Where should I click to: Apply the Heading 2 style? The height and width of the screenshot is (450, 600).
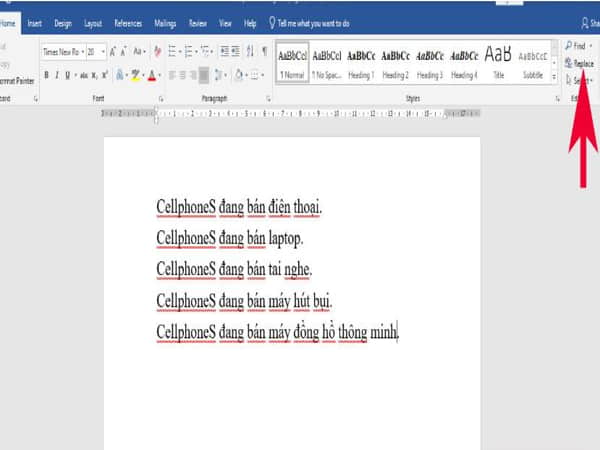pos(395,64)
